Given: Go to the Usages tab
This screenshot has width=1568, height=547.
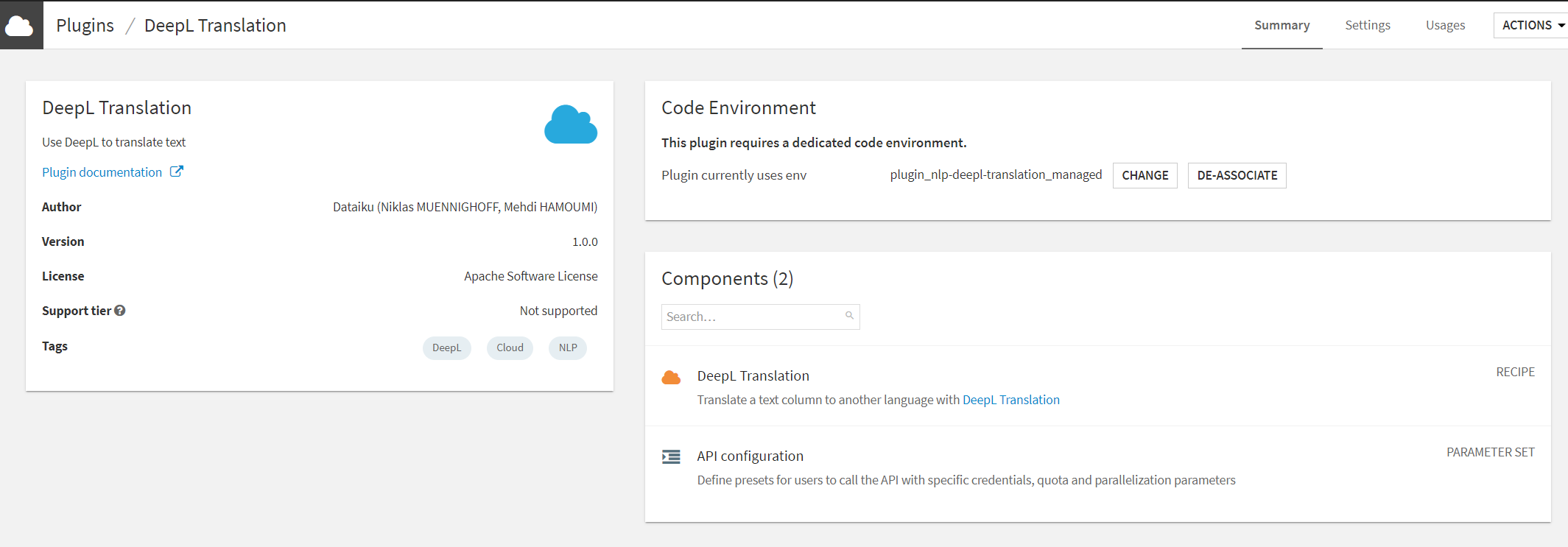Looking at the screenshot, I should pyautogui.click(x=1445, y=25).
